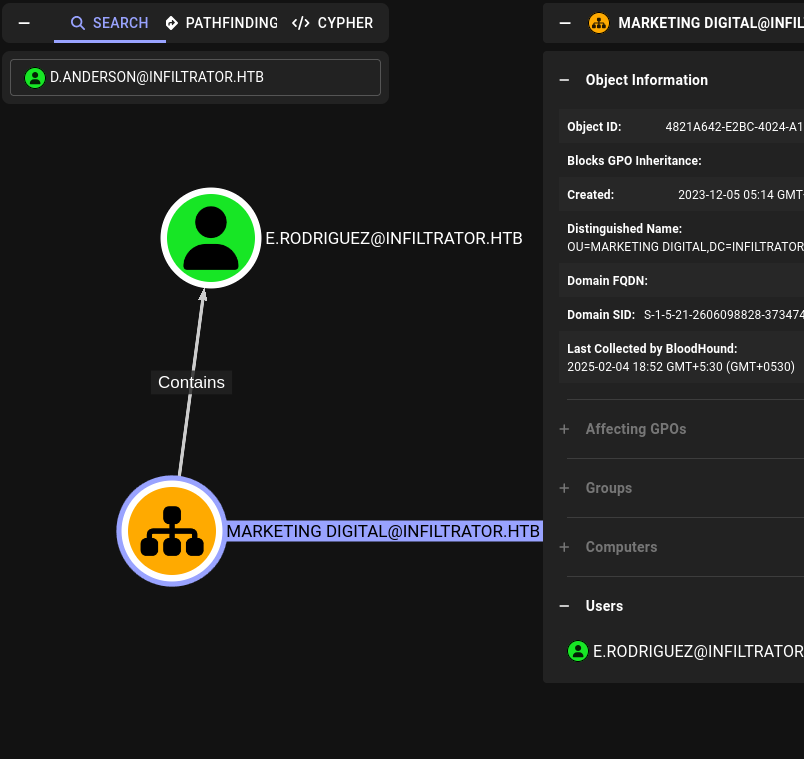Screen dimensions: 804x759
Task: Expand the Groups section
Action: coord(564,488)
